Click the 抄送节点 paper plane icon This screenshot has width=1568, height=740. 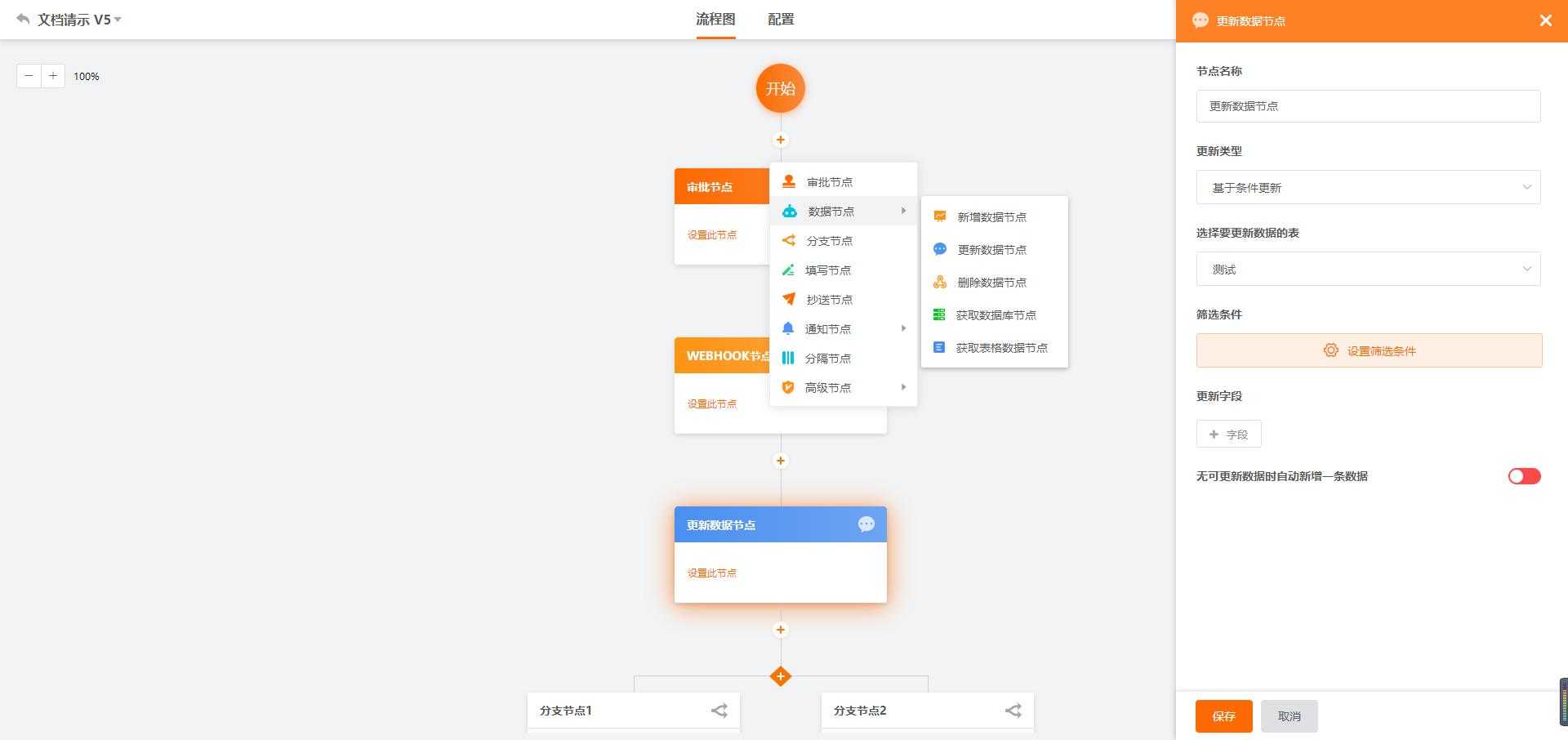click(788, 299)
